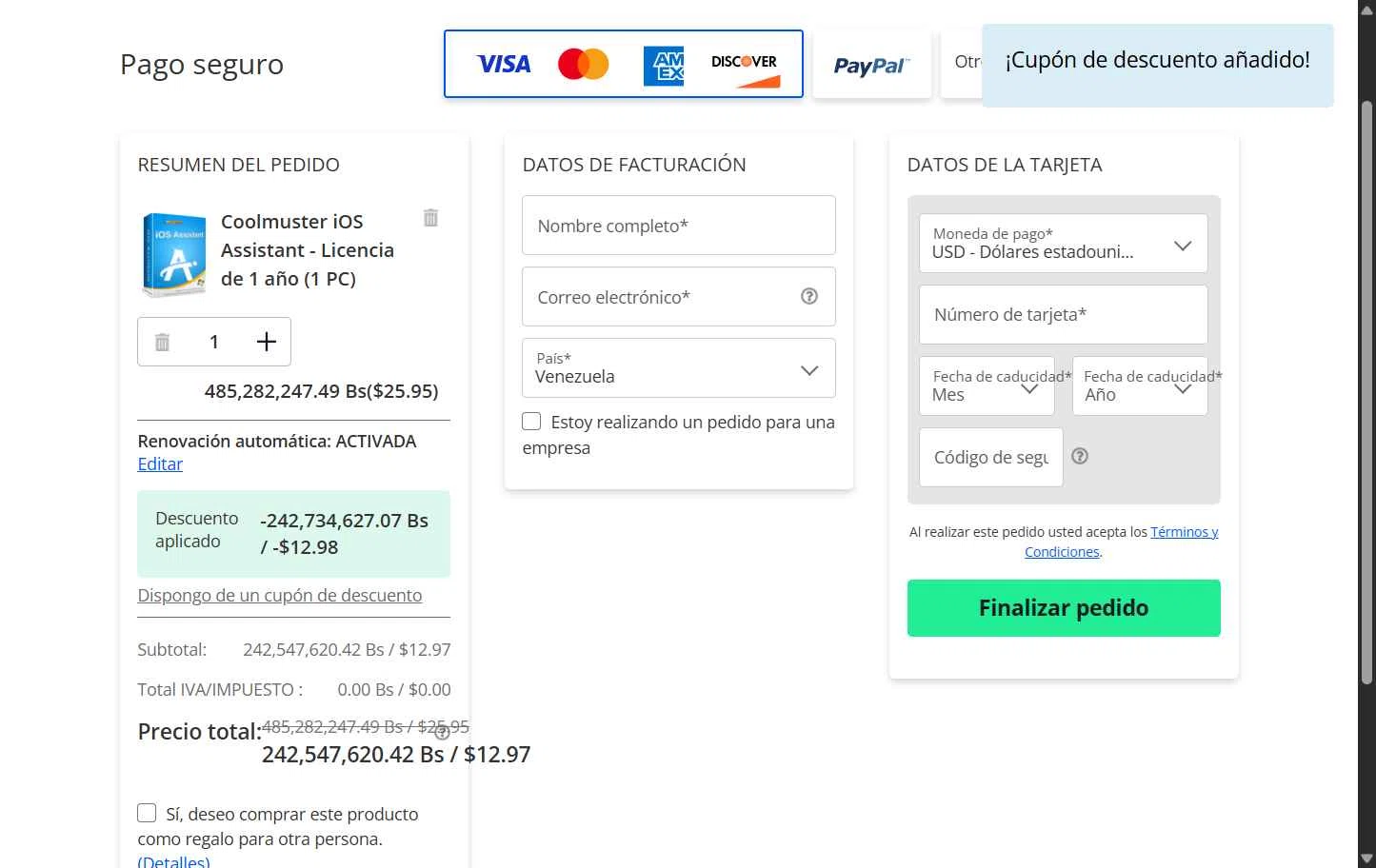Click the Número de tarjeta field
Viewport: 1376px width, 868px height.
coord(1063,315)
